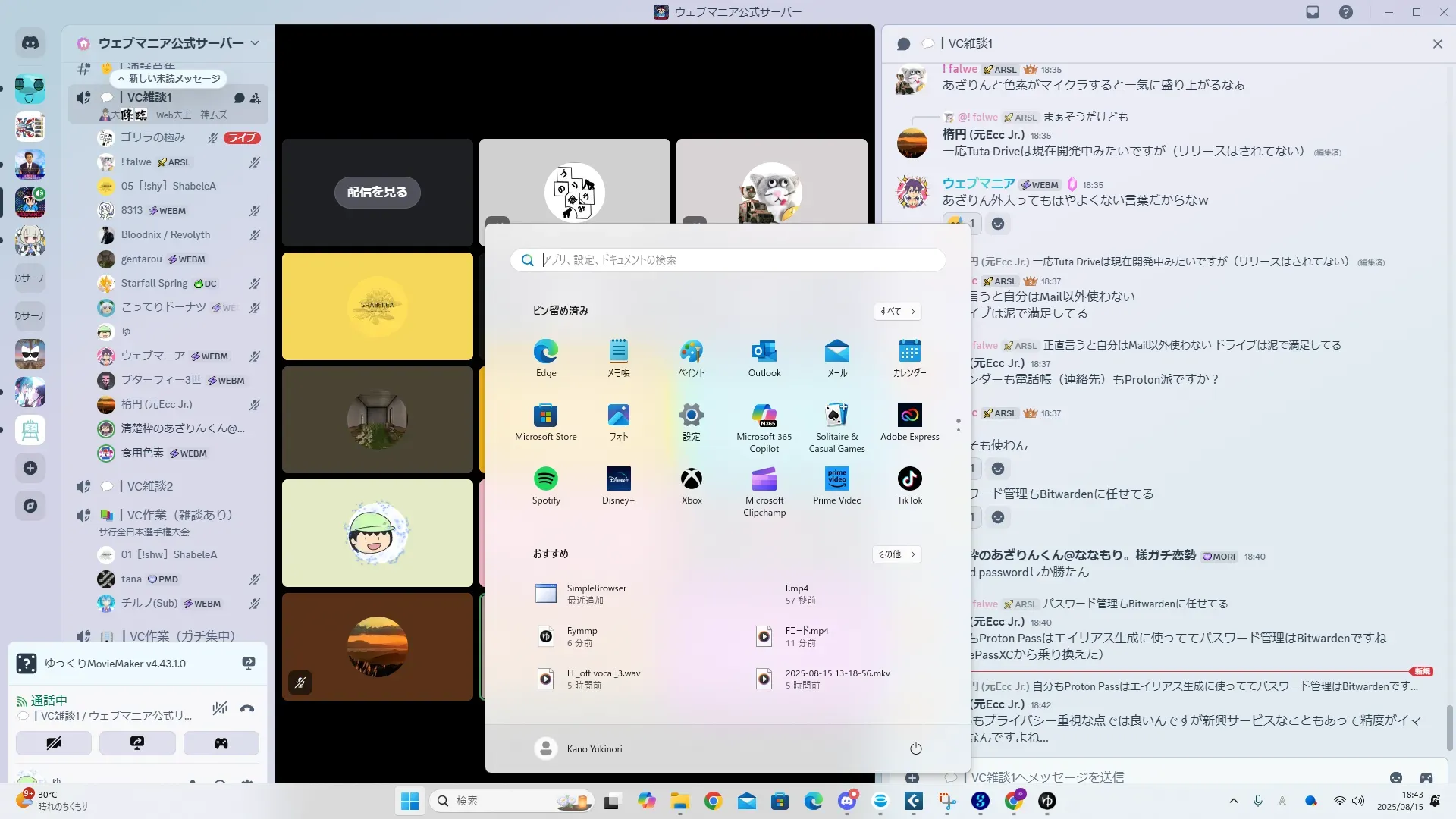
Task: Click 配信を見る to watch stream
Action: [x=377, y=192]
